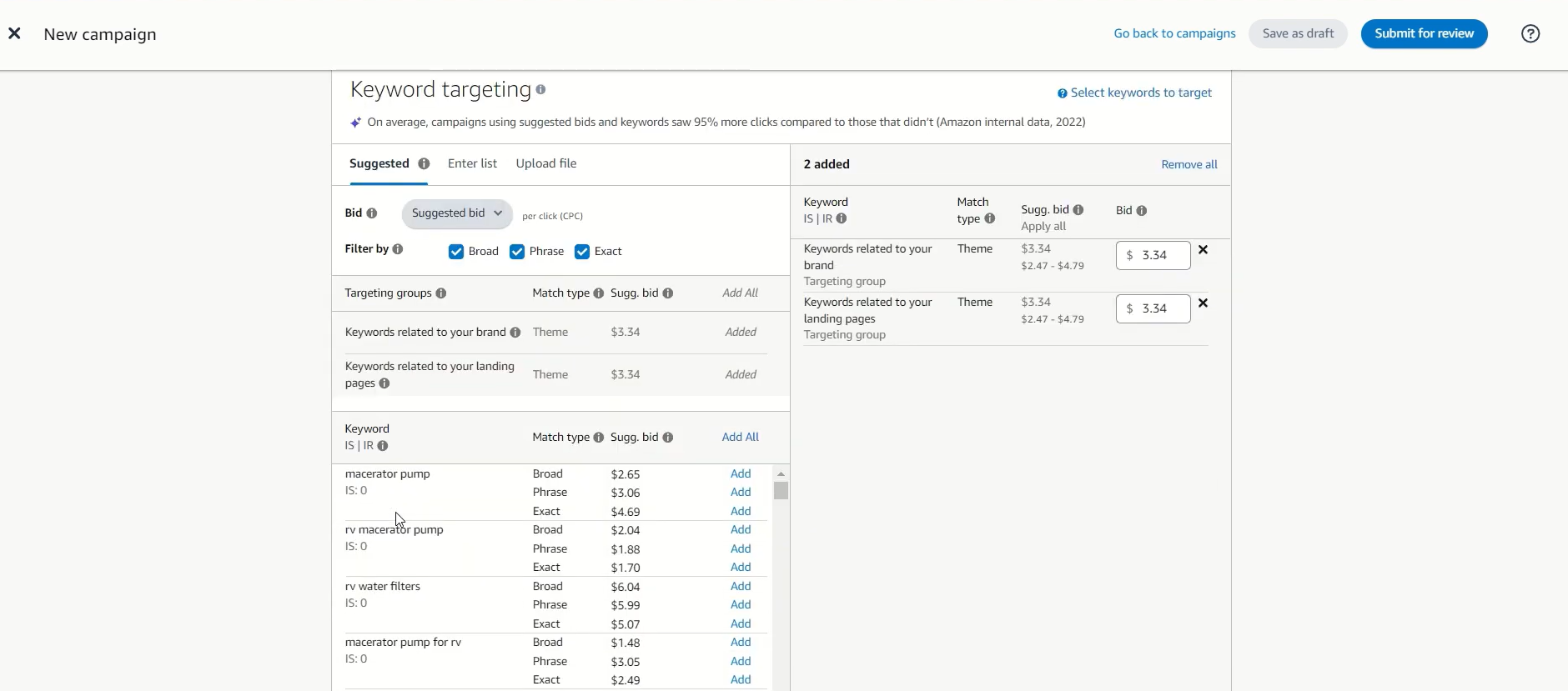Click Submit for review button
Viewport: 1568px width, 691px height.
(1425, 33)
